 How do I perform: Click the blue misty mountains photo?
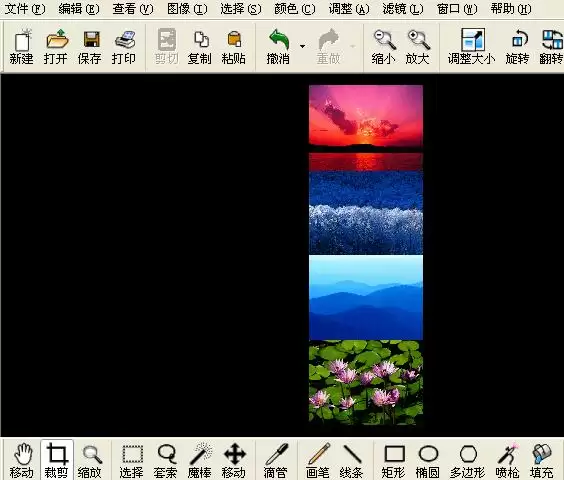tap(366, 298)
